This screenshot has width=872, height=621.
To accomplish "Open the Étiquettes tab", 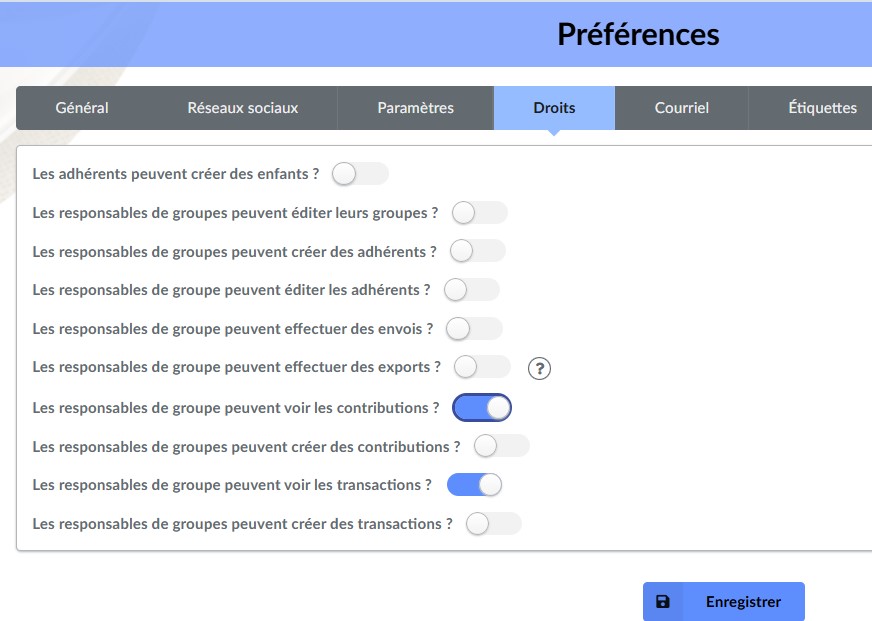I will [823, 108].
